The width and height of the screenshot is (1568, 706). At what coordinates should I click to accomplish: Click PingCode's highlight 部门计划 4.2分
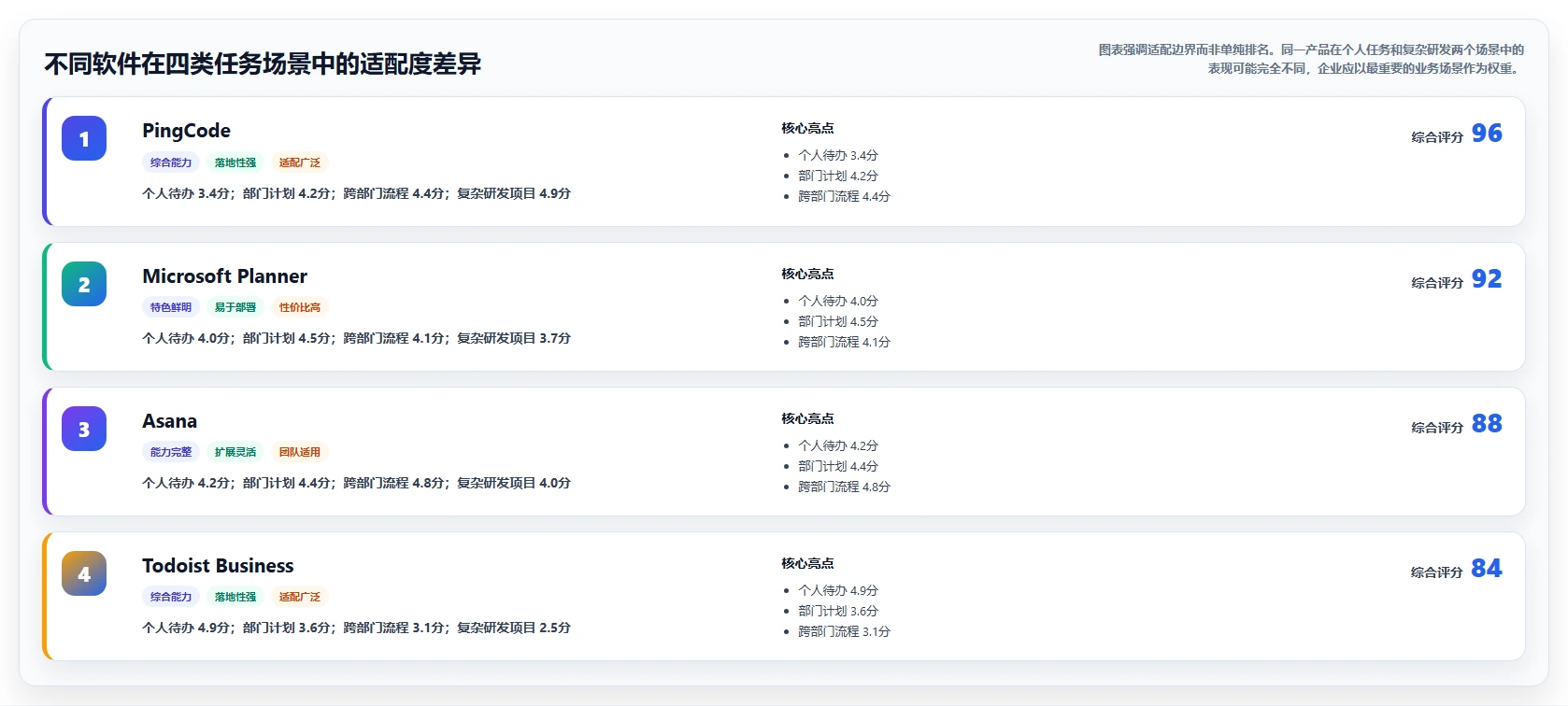838,176
